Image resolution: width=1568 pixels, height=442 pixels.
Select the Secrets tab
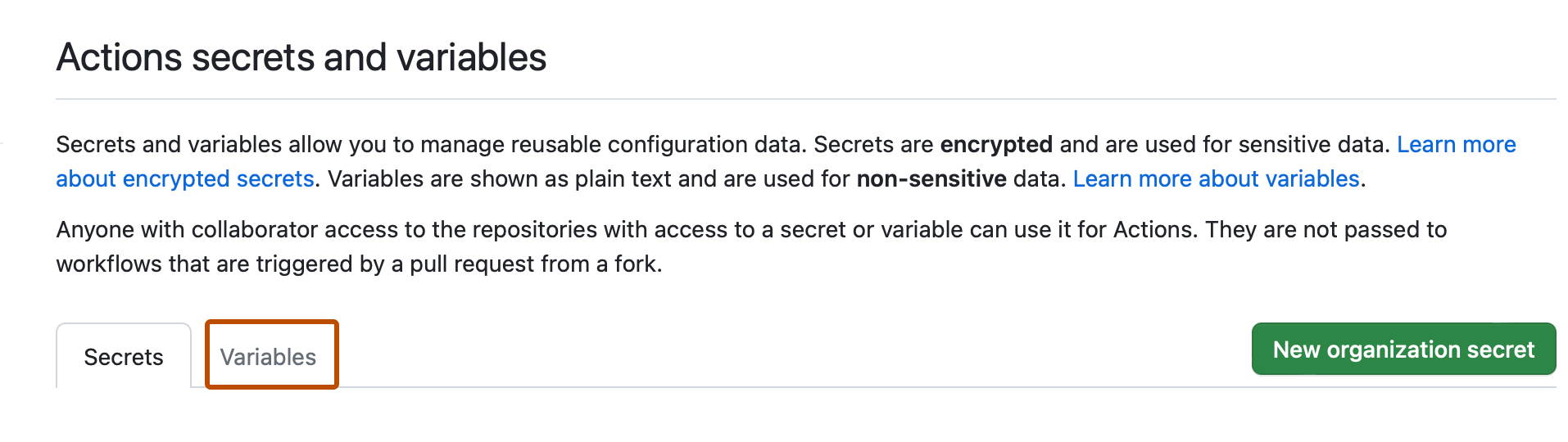click(124, 357)
